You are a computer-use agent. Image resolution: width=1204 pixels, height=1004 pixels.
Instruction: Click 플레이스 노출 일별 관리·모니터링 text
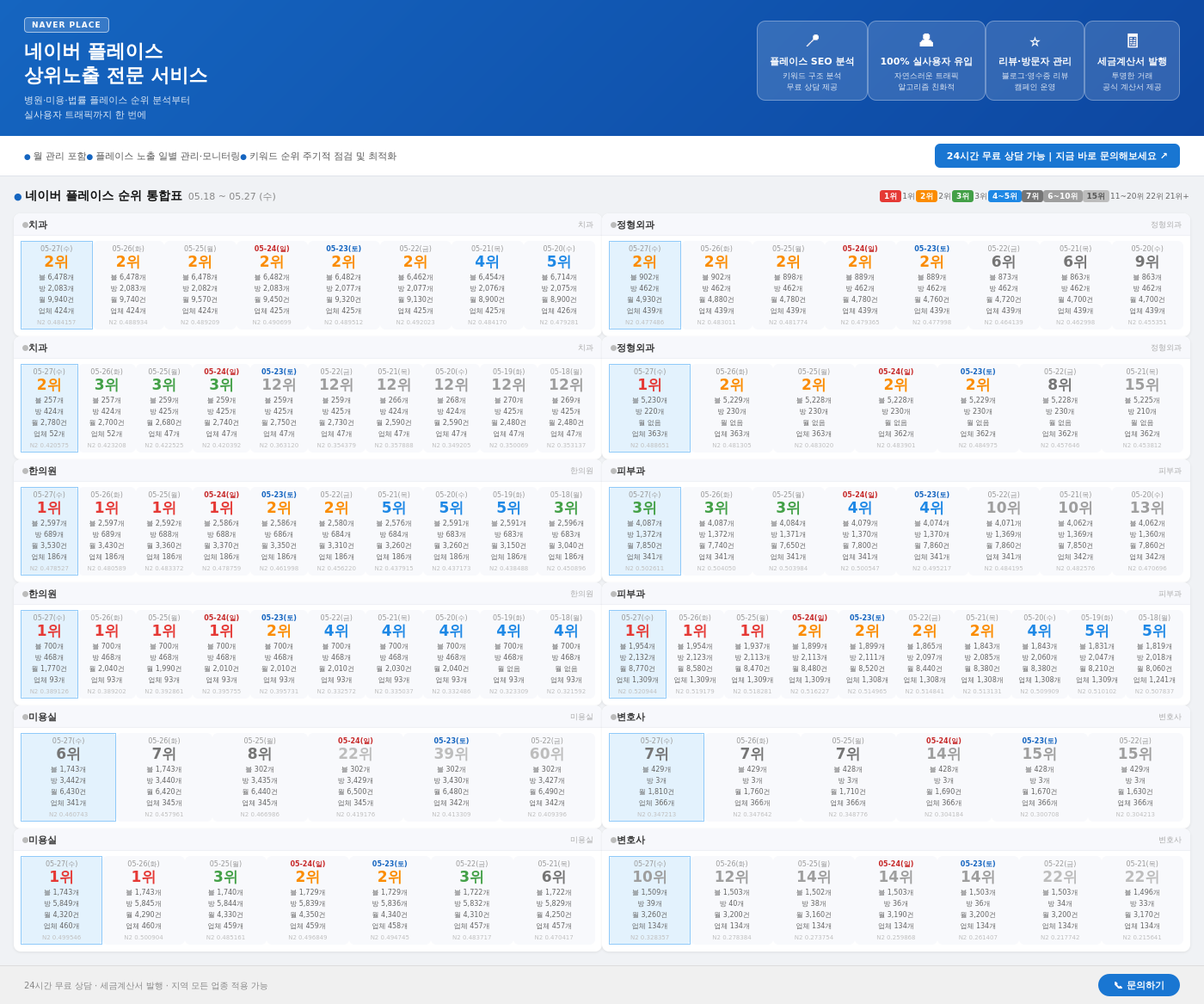168,157
